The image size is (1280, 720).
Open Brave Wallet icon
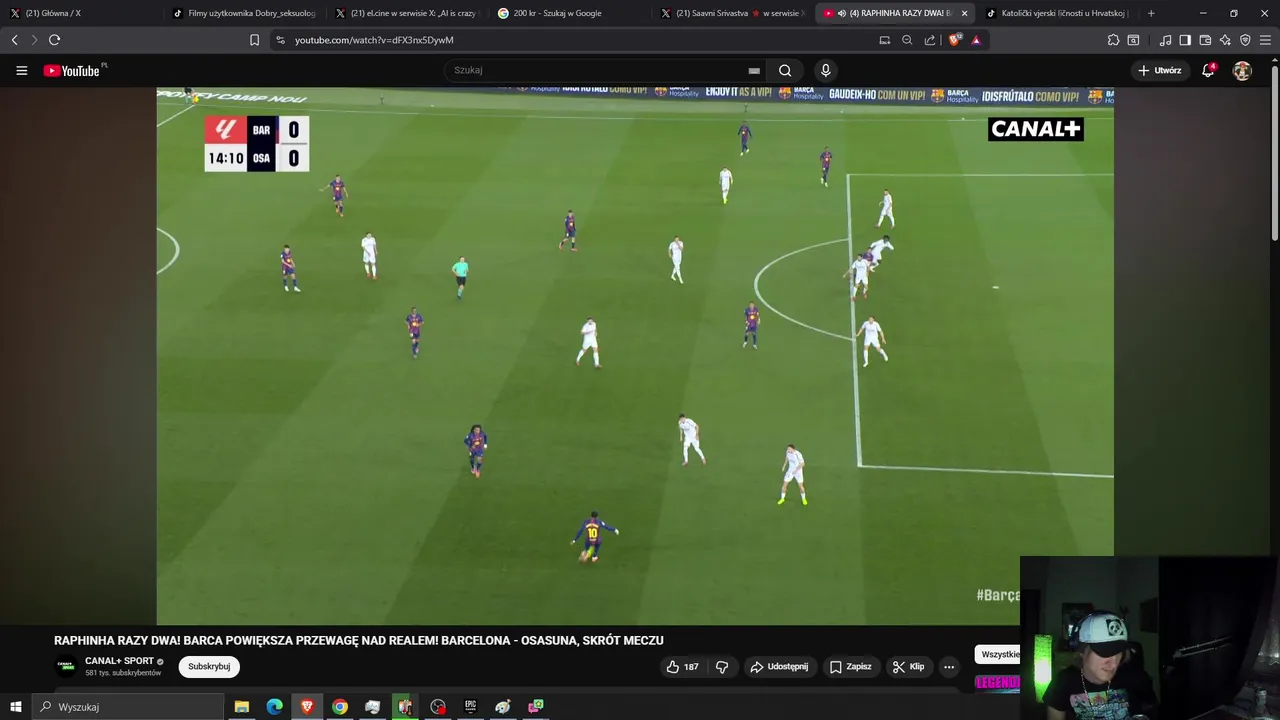(1205, 40)
